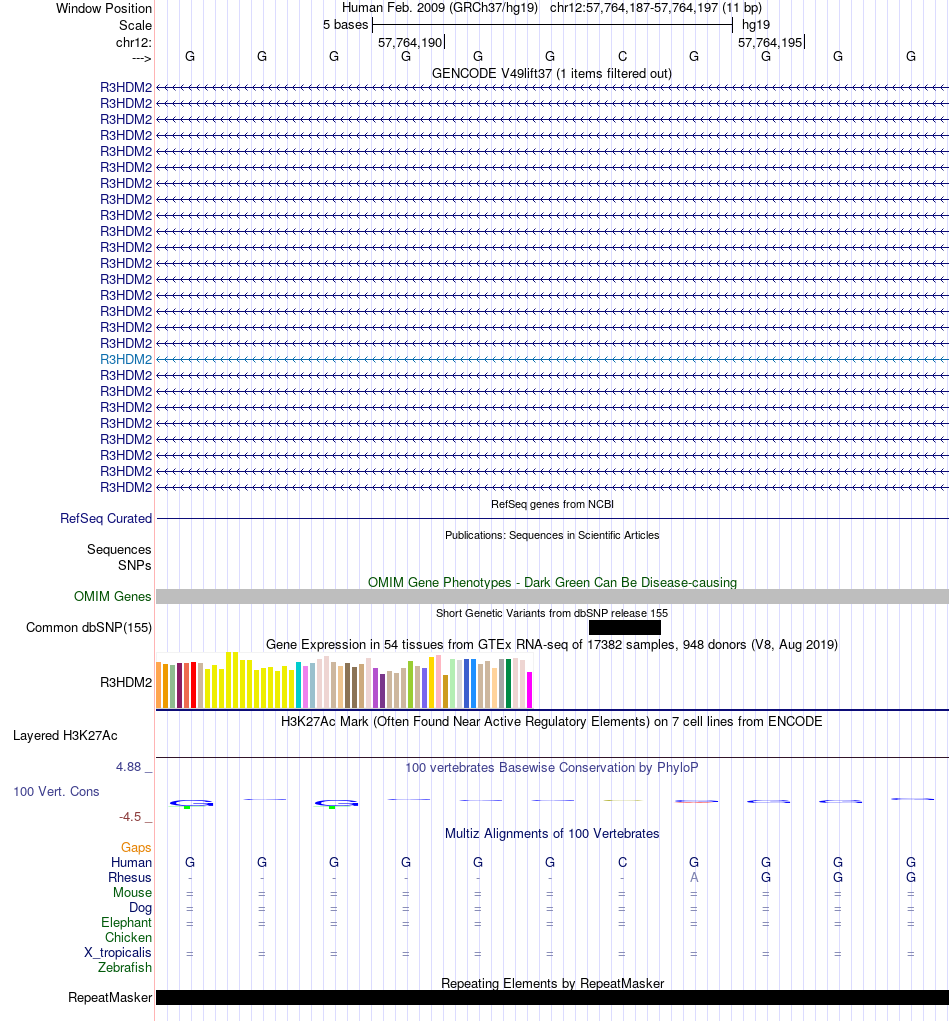The height and width of the screenshot is (1021, 950).
Task: Click the hg19 label next to scale bar
Action: 755,25
